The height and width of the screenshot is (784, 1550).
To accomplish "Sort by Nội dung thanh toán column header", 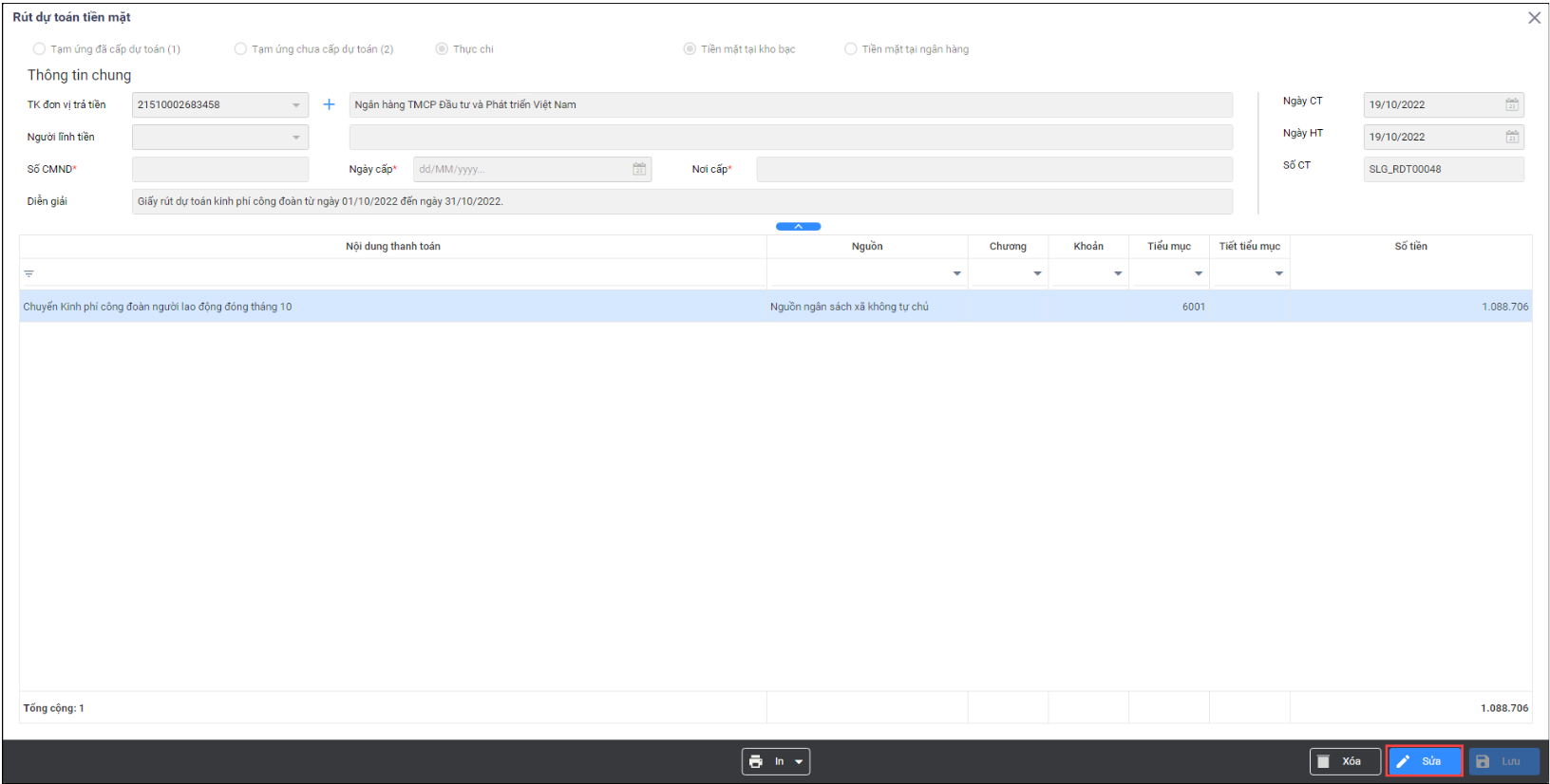I will click(393, 247).
